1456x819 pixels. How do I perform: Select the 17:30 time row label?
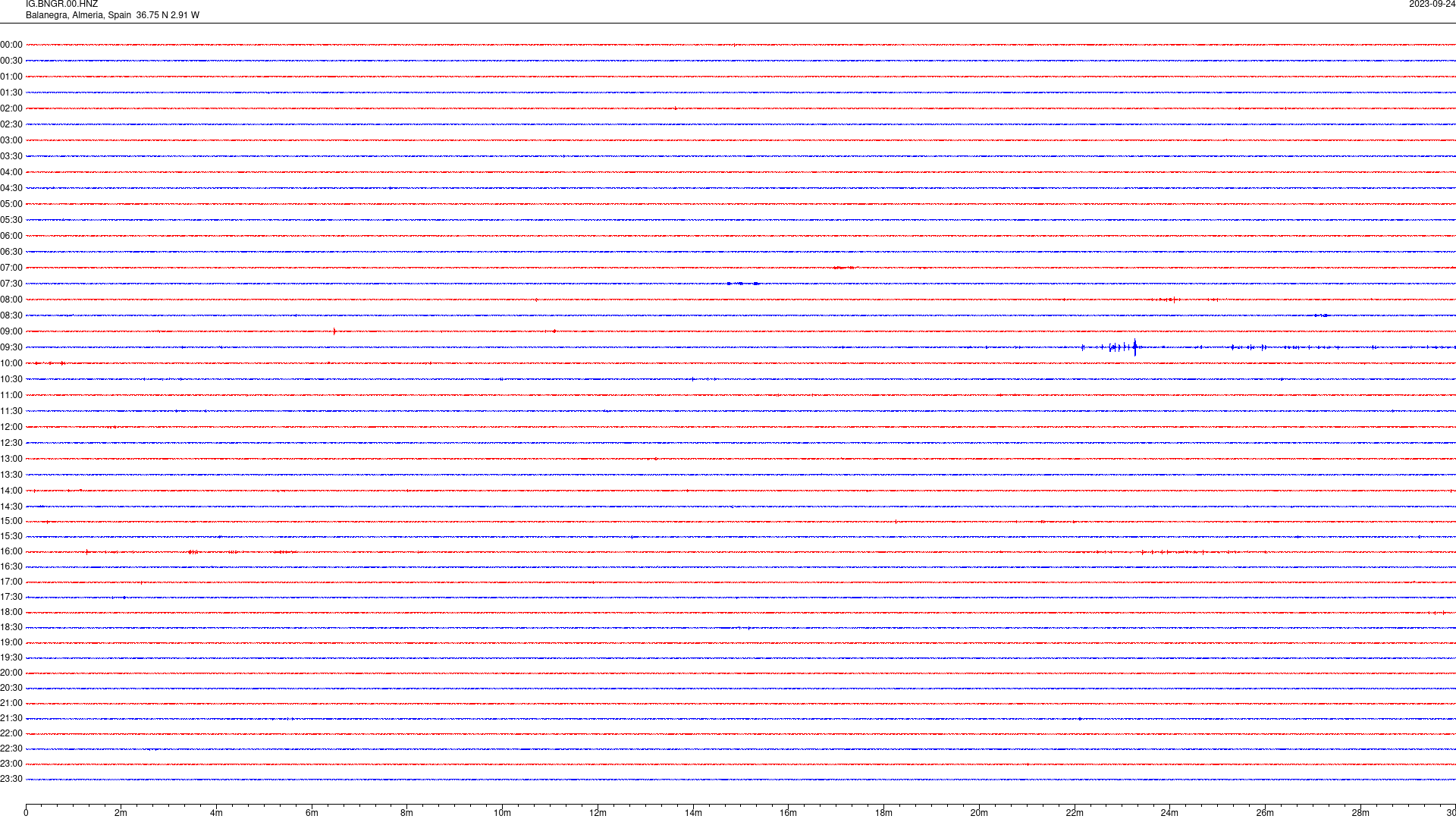click(x=11, y=597)
